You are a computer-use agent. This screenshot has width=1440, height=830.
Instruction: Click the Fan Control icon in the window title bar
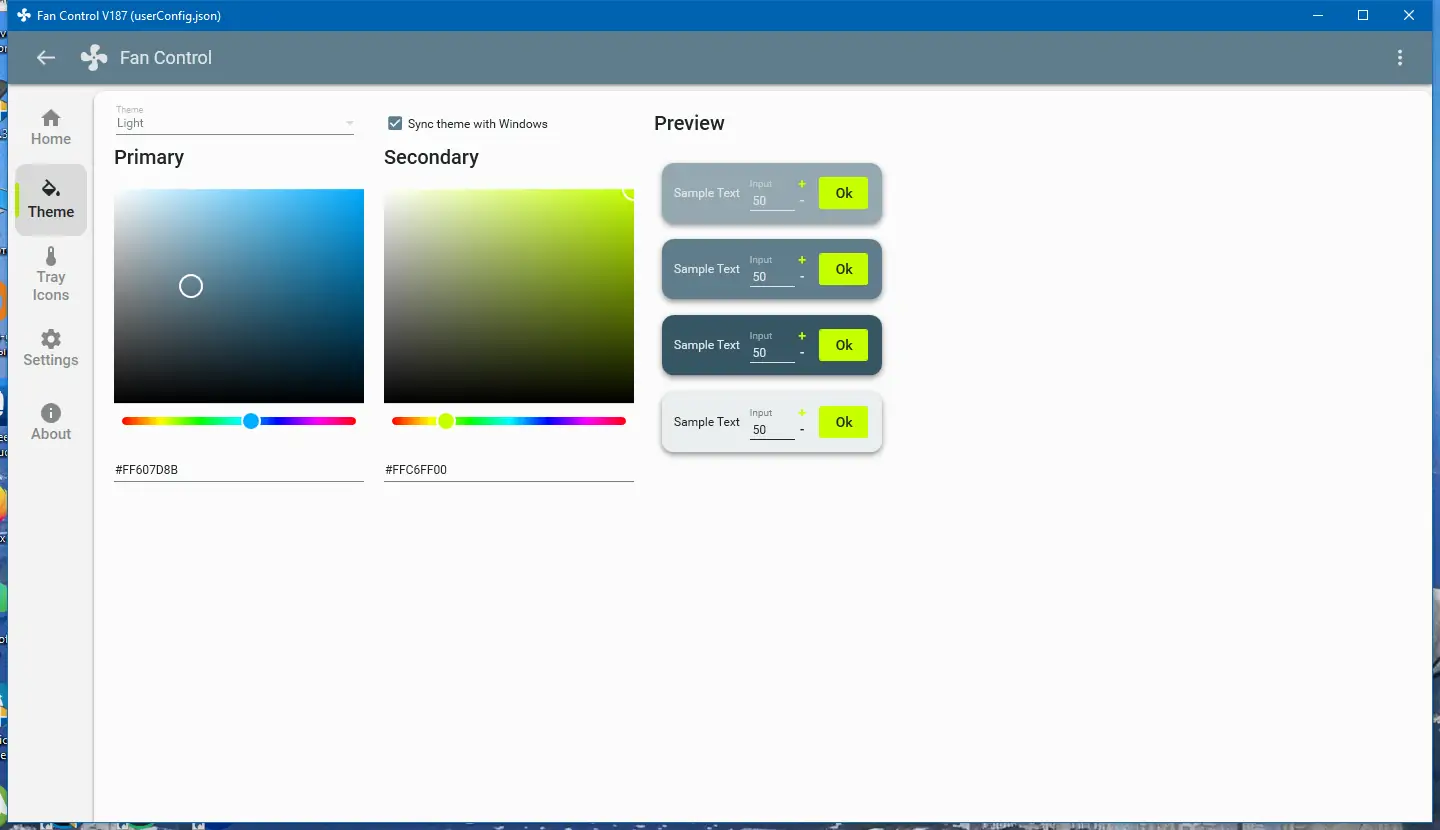[24, 16]
